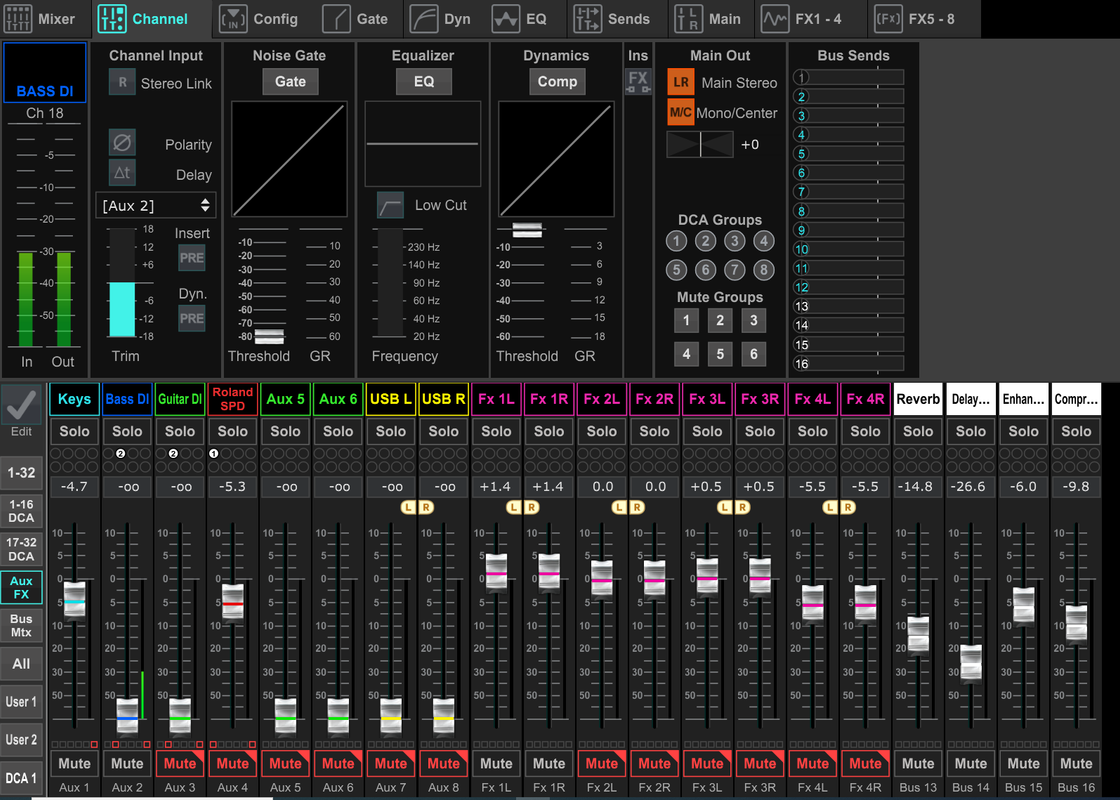Select the 17-32 DCA layer
Viewport: 1120px width, 800px height.
(x=21, y=549)
